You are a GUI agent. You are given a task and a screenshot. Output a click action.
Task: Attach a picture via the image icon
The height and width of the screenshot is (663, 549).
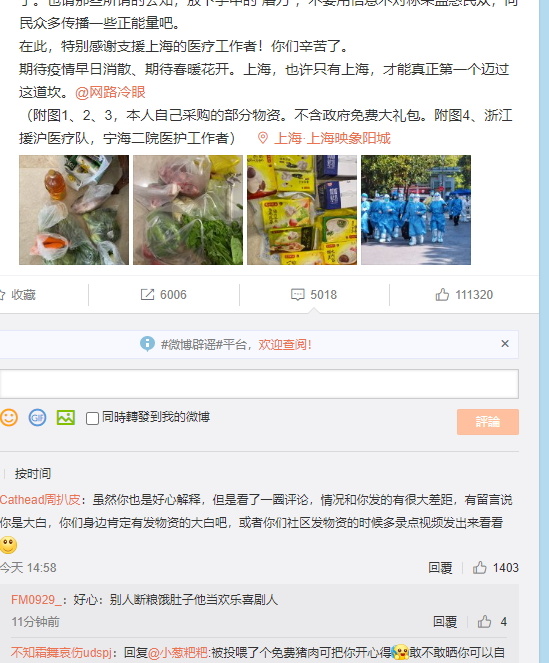point(66,417)
